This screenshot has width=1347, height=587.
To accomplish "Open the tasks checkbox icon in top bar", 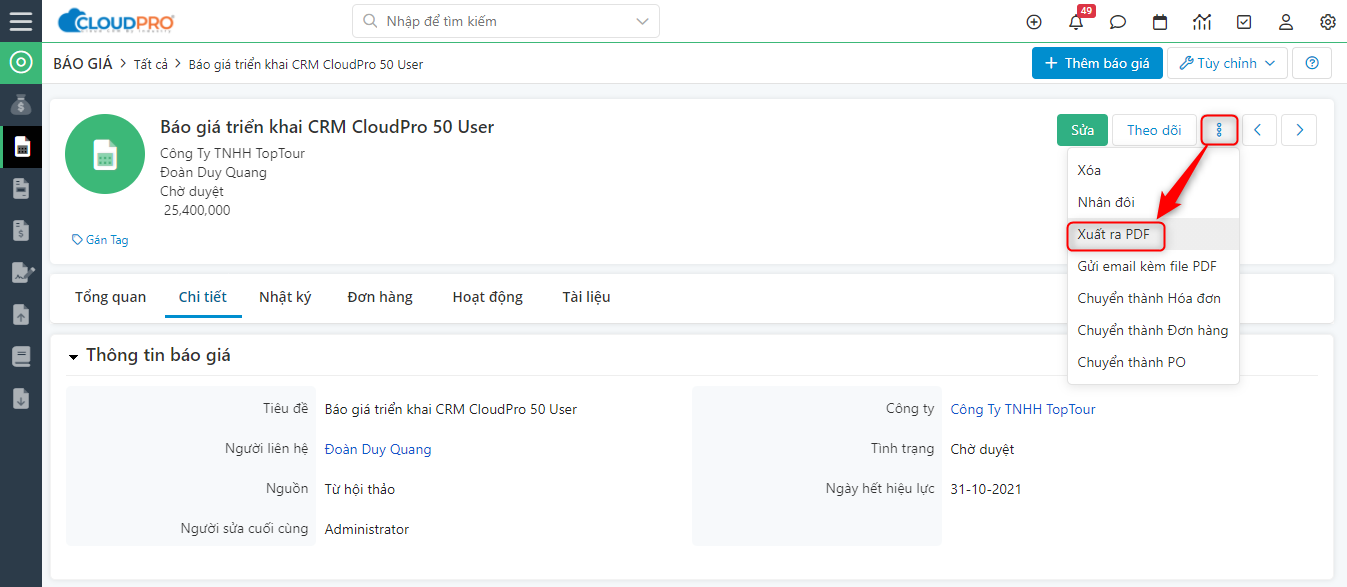I will 1244,22.
